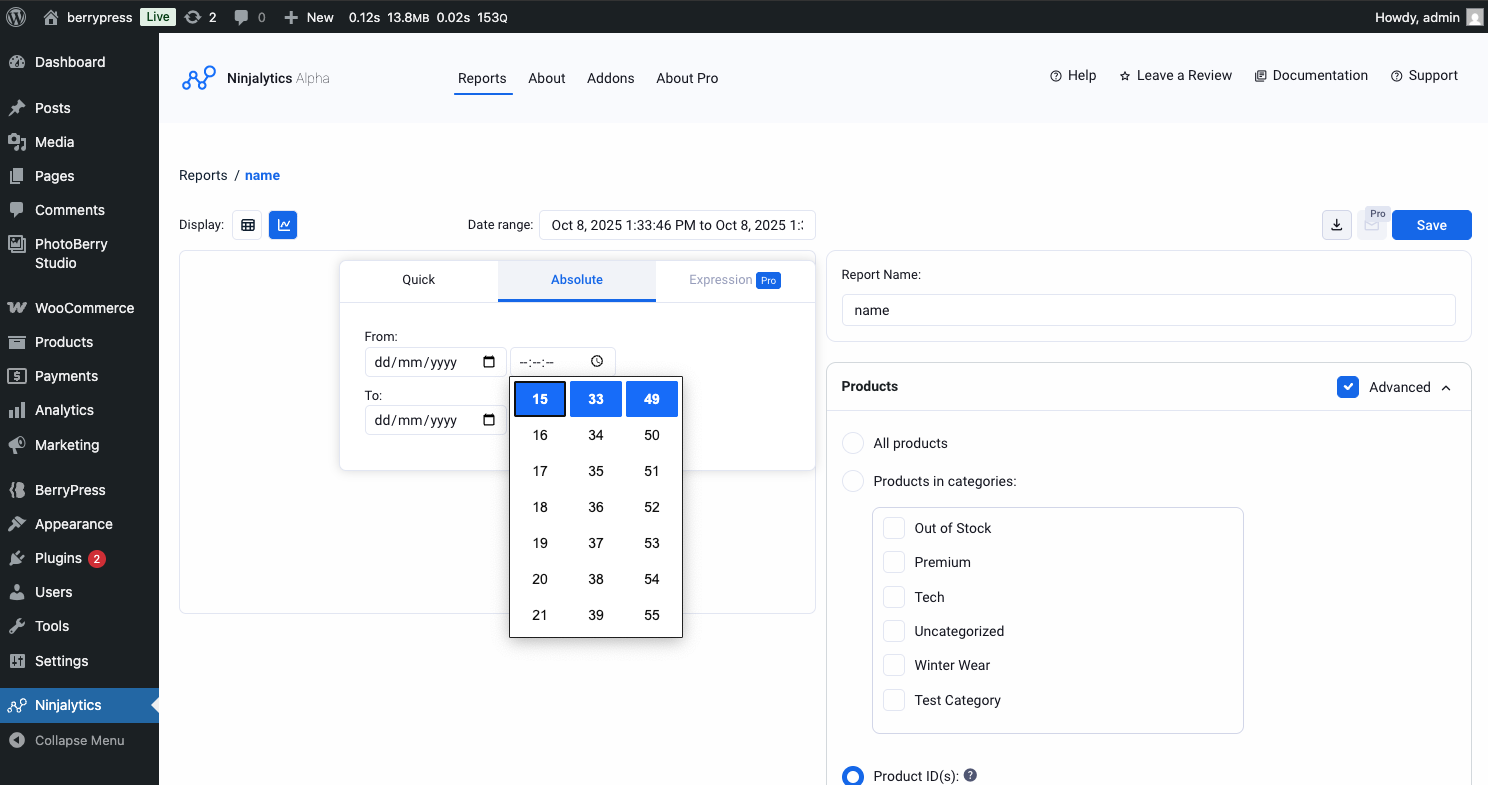Screen dimensions: 1488x785
Task: Switch report display to table view
Action: (x=247, y=225)
